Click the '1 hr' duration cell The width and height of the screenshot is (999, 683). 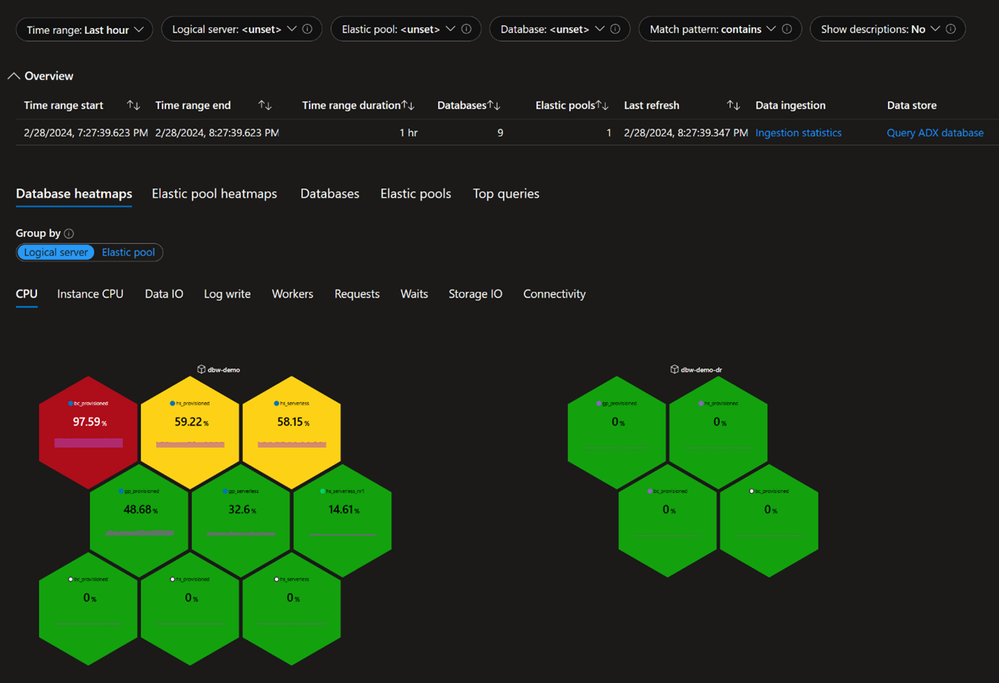coord(408,133)
